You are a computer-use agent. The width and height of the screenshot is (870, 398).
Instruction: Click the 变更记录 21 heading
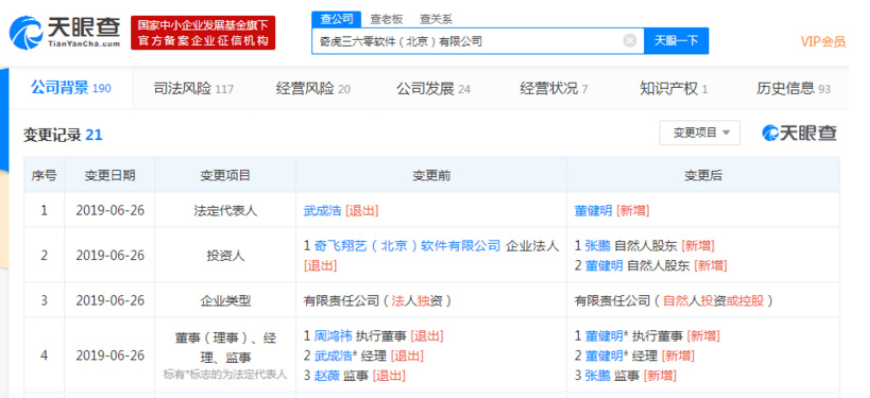pyautogui.click(x=63, y=134)
